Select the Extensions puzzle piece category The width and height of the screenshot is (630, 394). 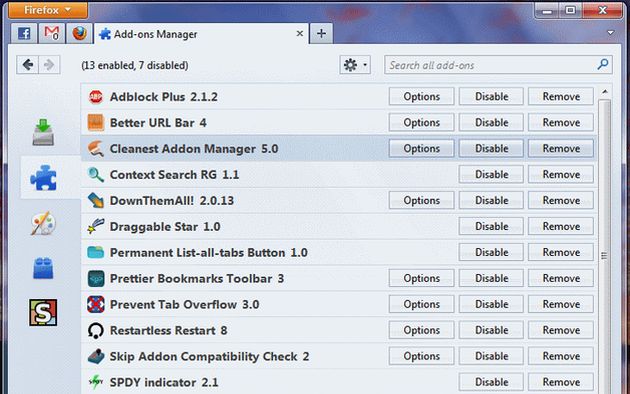point(43,178)
